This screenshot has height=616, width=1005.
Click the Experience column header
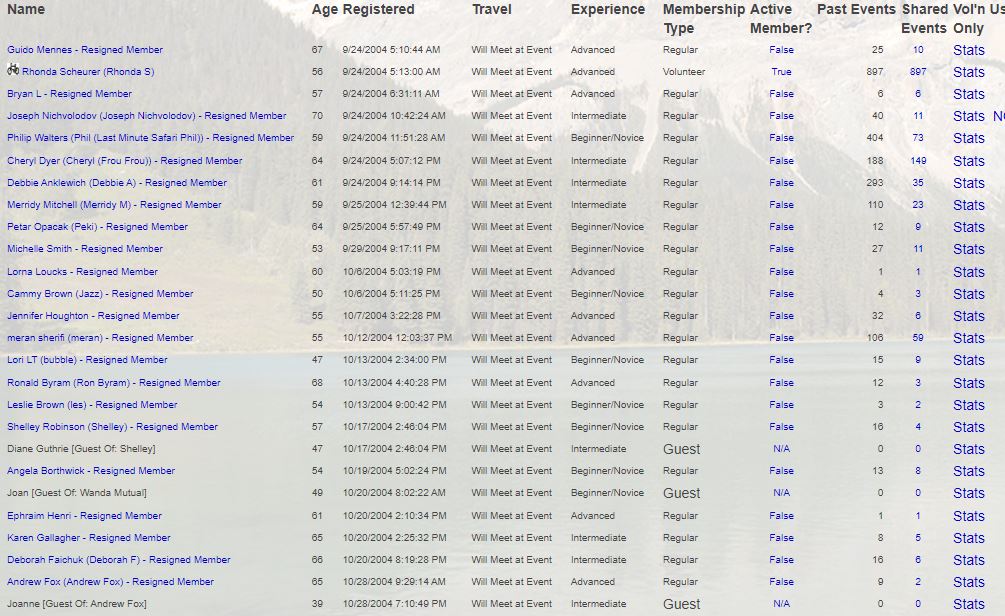point(608,10)
